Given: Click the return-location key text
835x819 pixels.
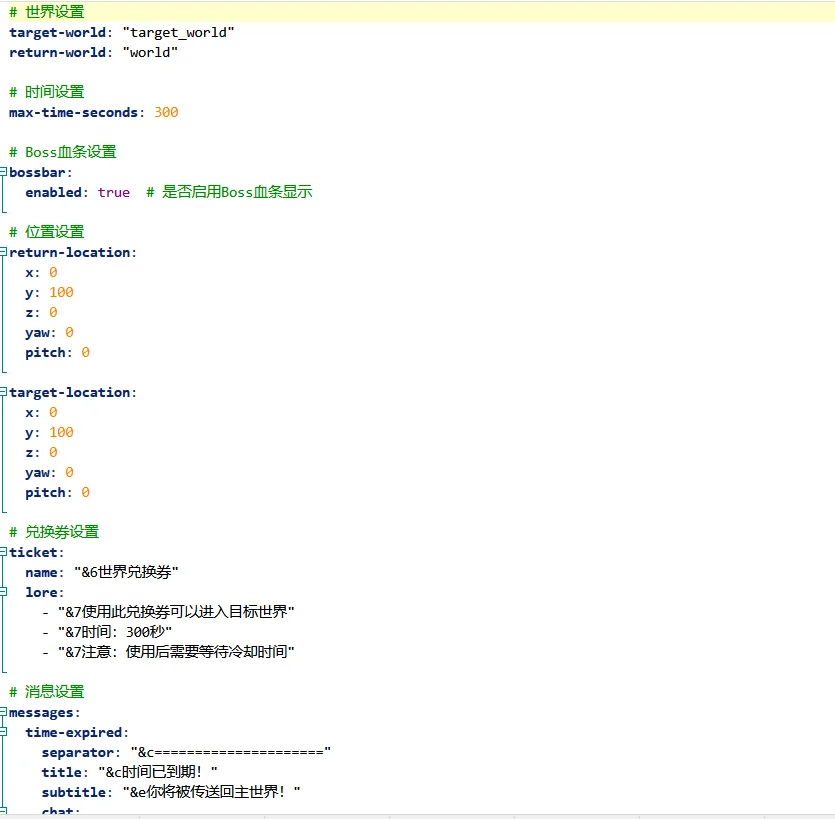Looking at the screenshot, I should (x=70, y=252).
